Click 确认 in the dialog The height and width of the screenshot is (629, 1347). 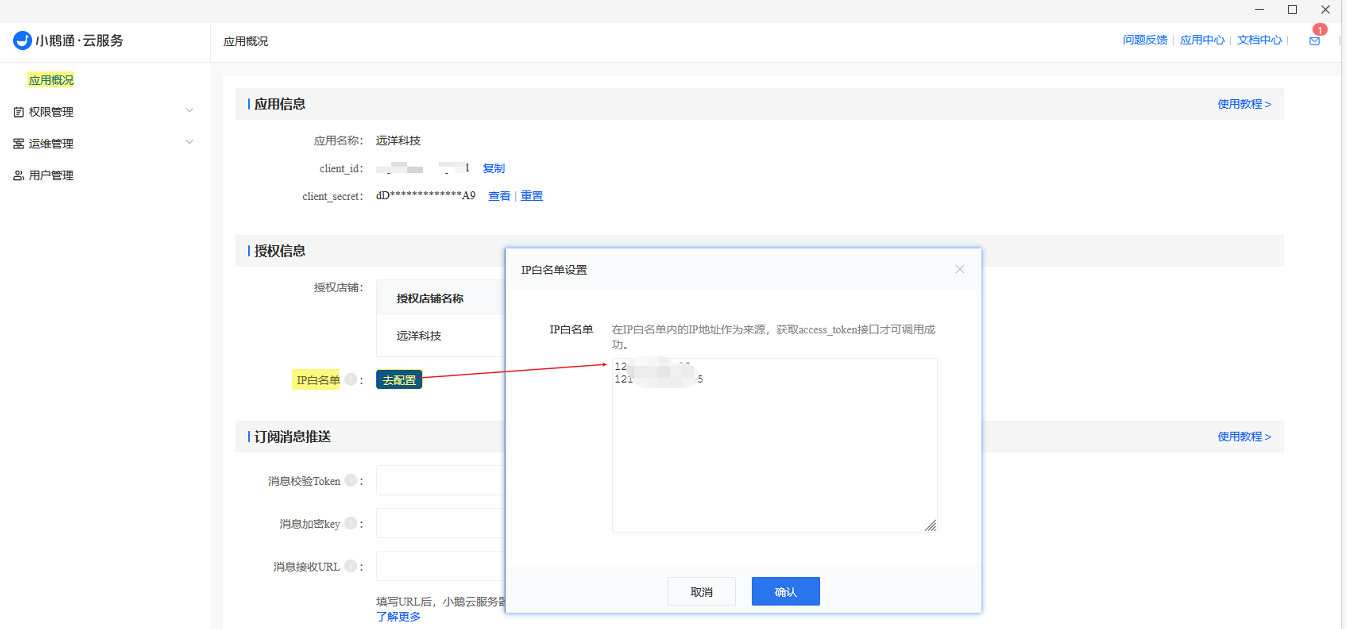point(786,591)
